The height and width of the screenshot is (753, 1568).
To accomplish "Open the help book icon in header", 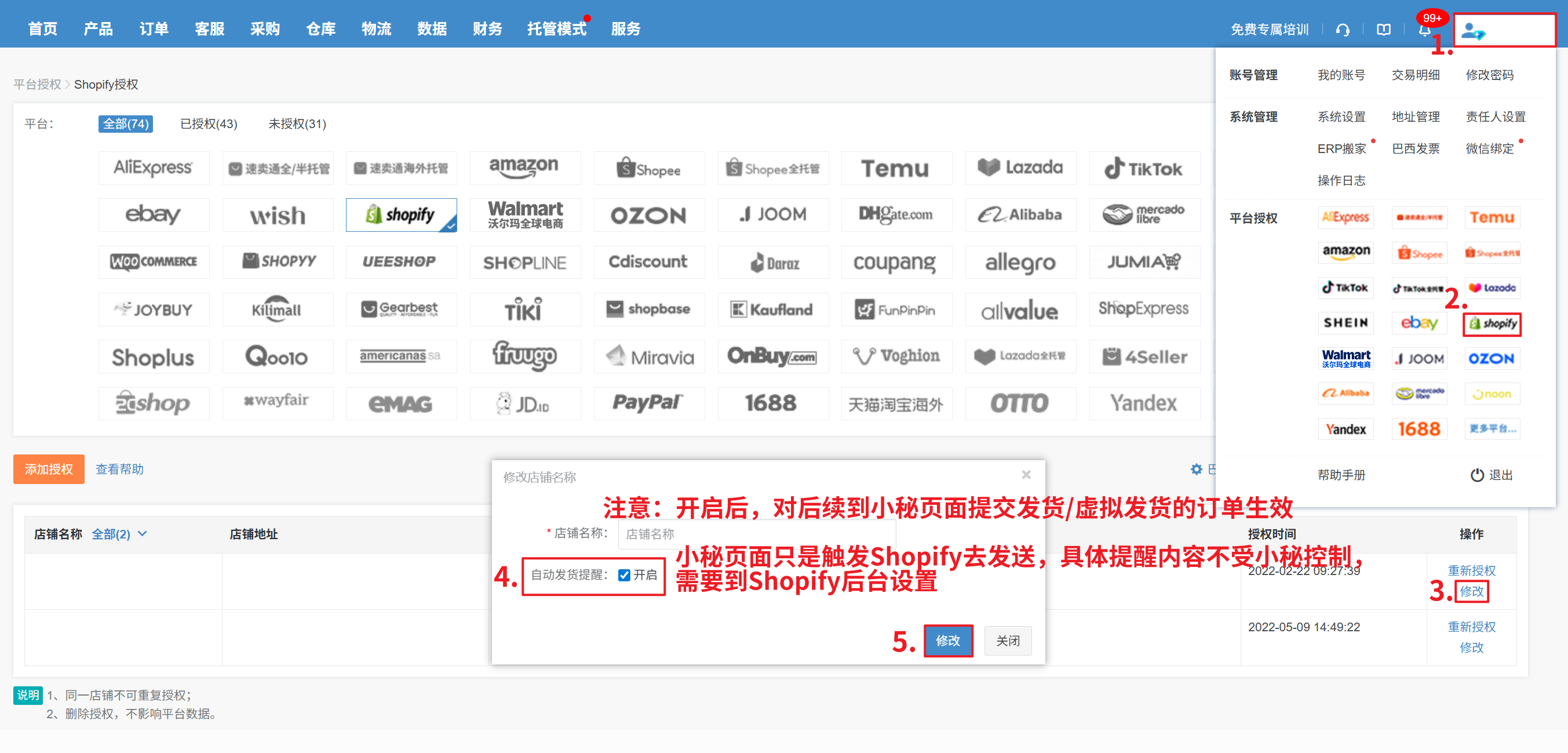I will click(x=1383, y=29).
